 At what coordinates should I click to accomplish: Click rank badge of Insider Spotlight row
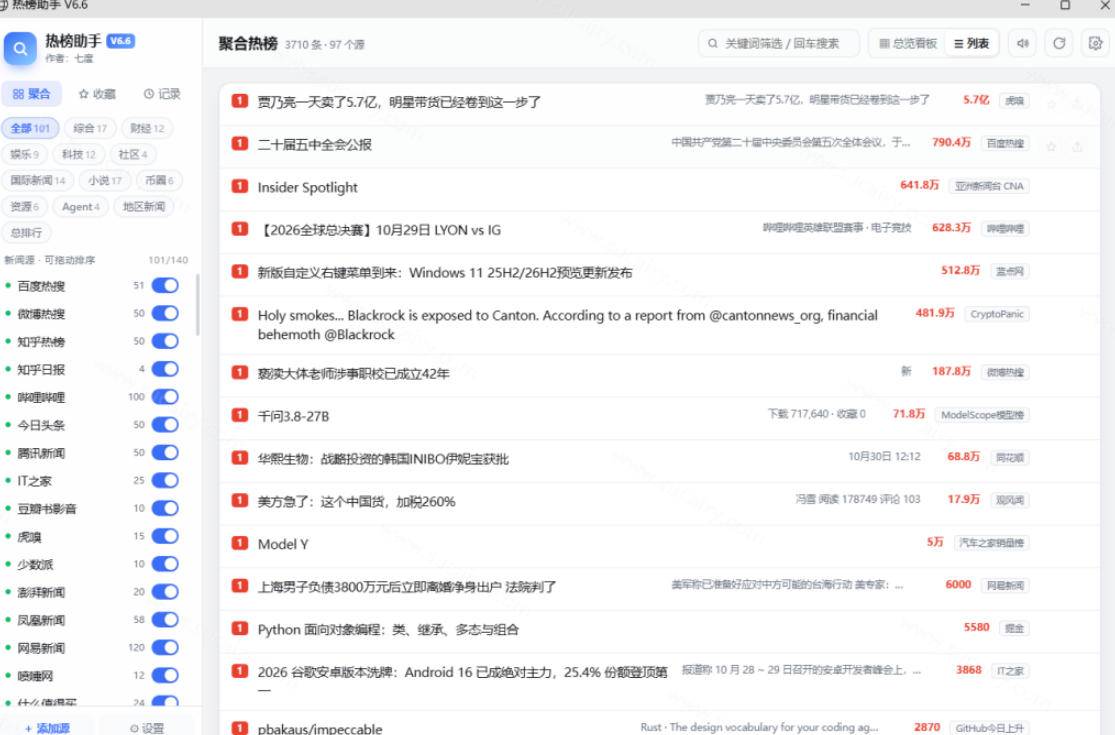pos(240,186)
